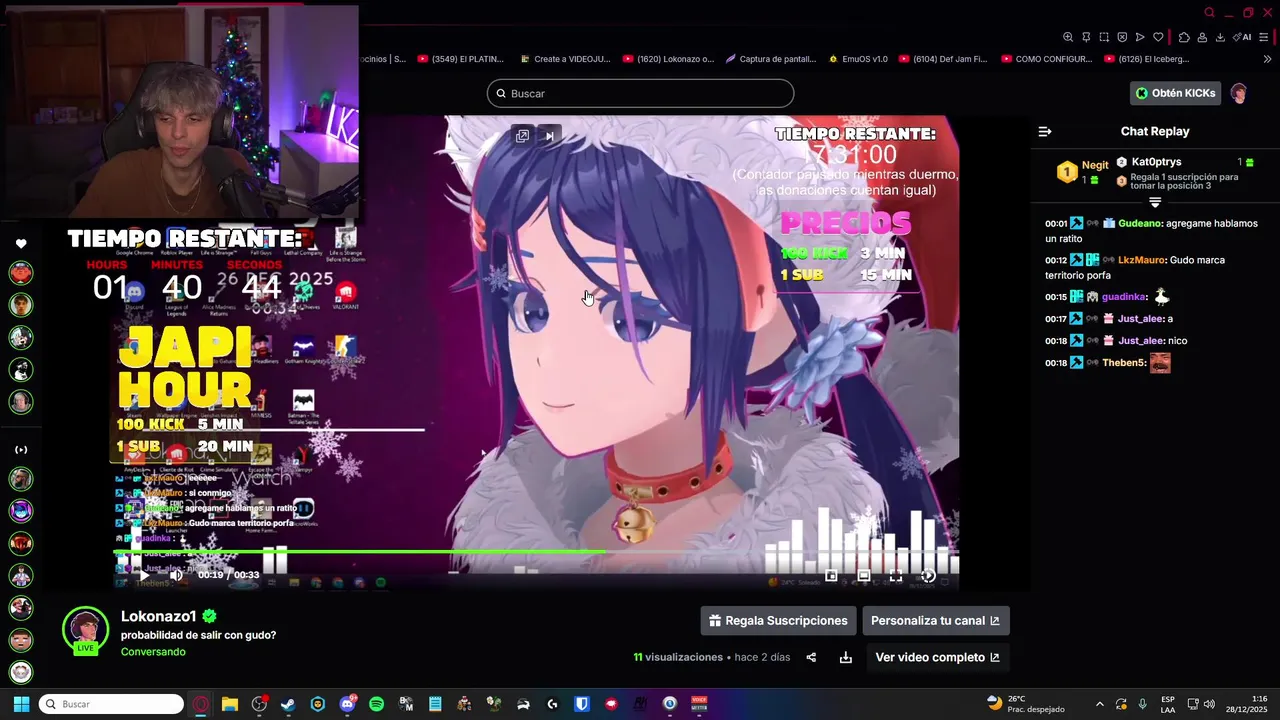
Task: Click the Conversando category link
Action: click(x=153, y=652)
